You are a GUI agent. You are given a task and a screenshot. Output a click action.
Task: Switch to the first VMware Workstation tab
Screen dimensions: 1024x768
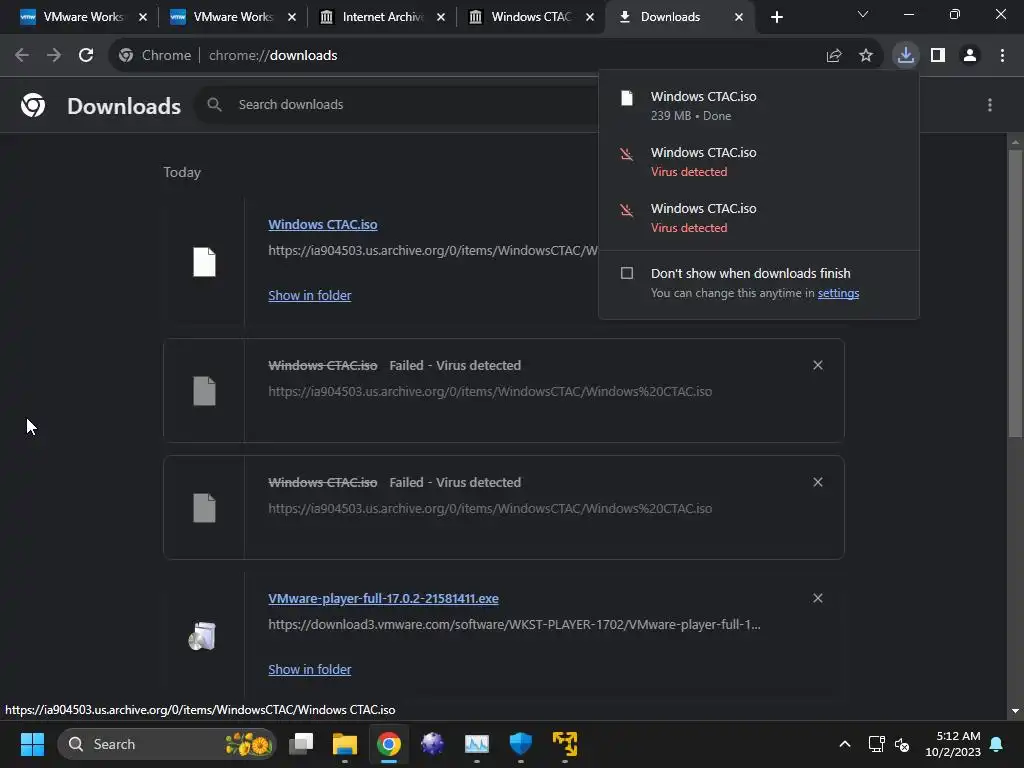pyautogui.click(x=83, y=17)
